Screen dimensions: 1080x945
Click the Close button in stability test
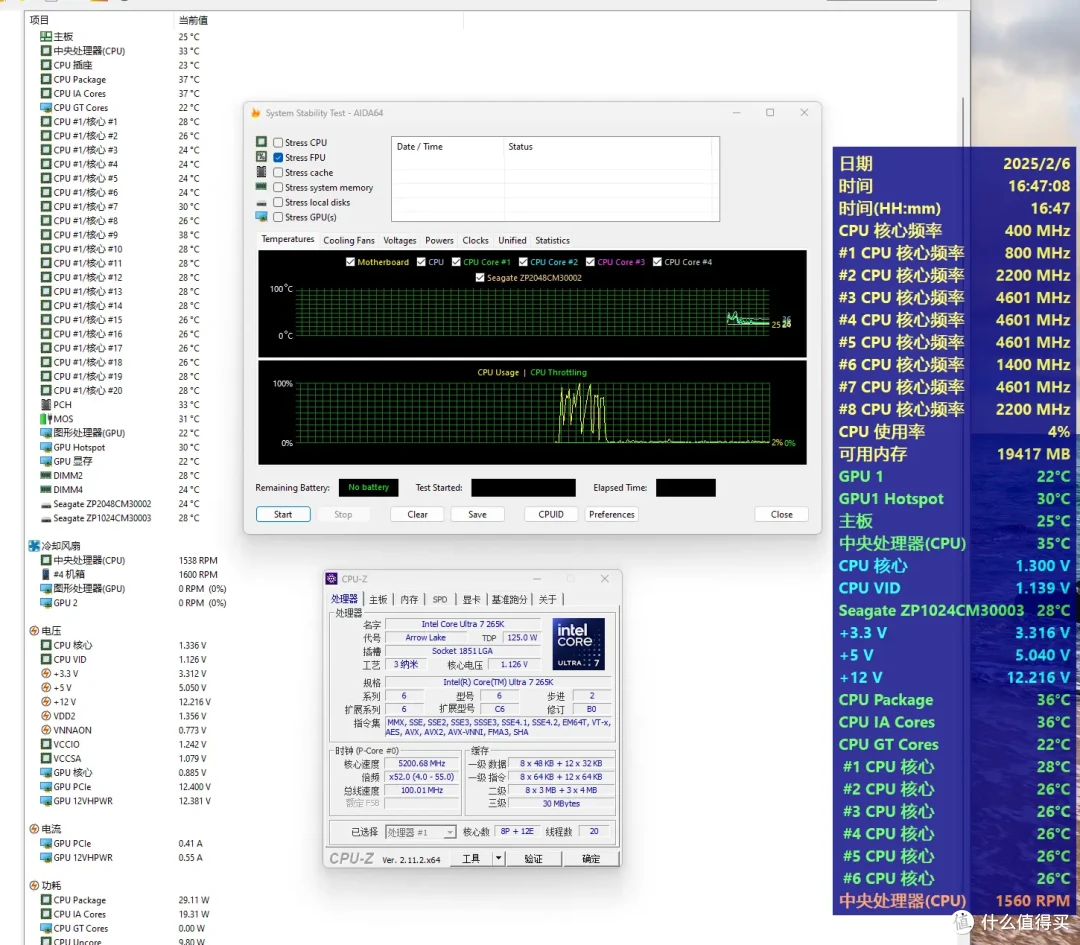click(x=782, y=515)
